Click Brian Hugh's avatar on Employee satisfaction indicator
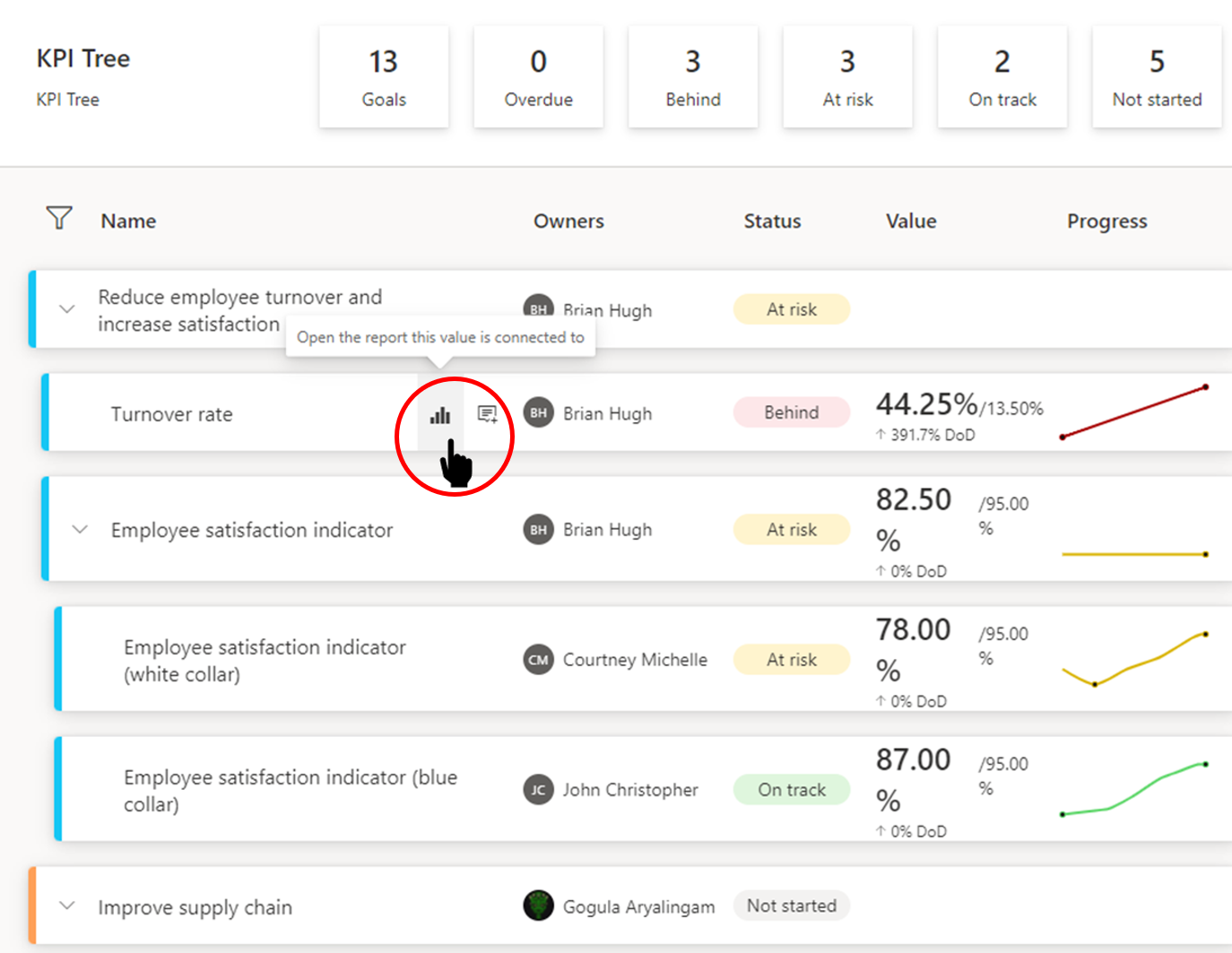This screenshot has width=1232, height=953. 537,529
